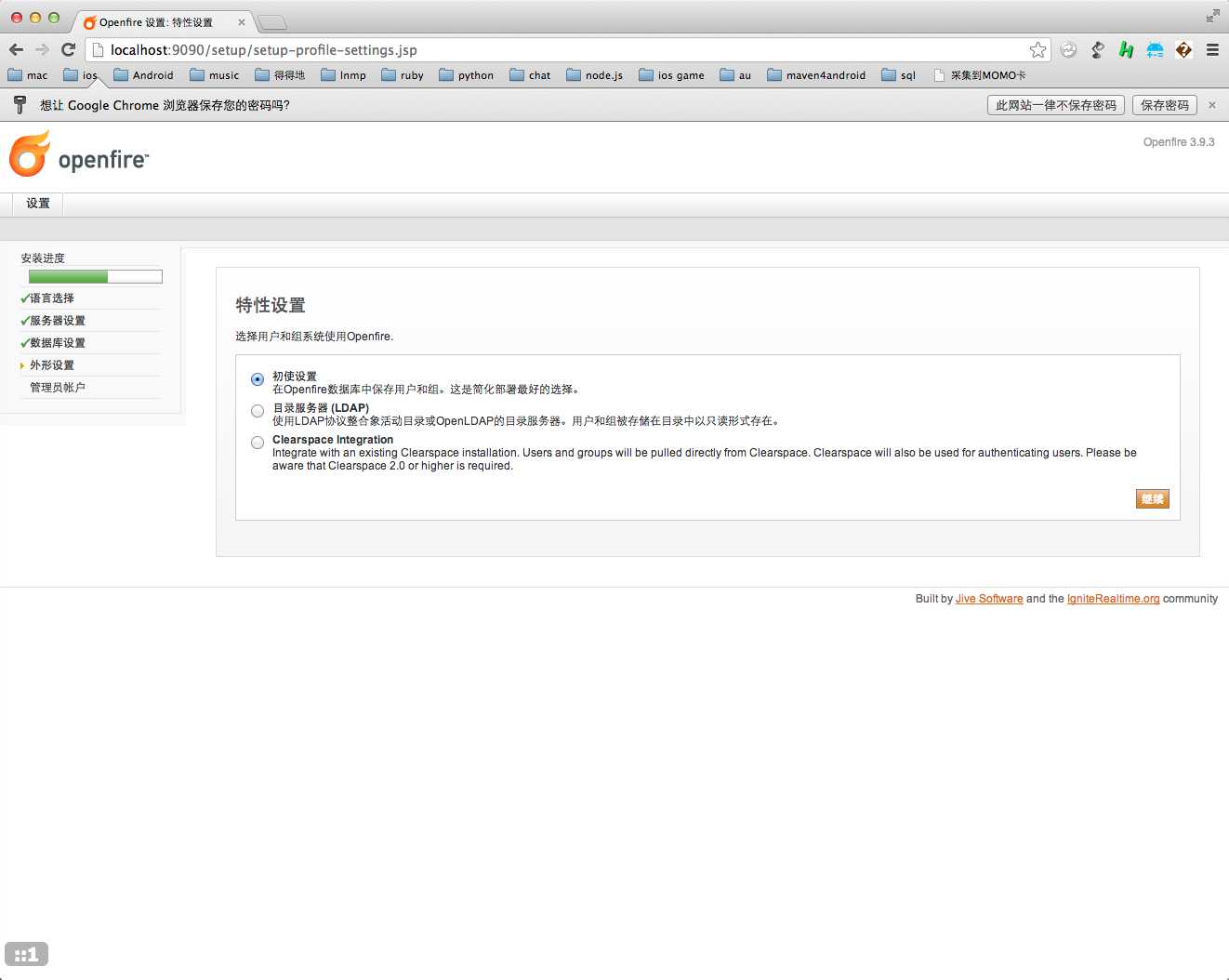
Task: Click the dark wrench-shaped extension icon
Action: [x=1097, y=50]
